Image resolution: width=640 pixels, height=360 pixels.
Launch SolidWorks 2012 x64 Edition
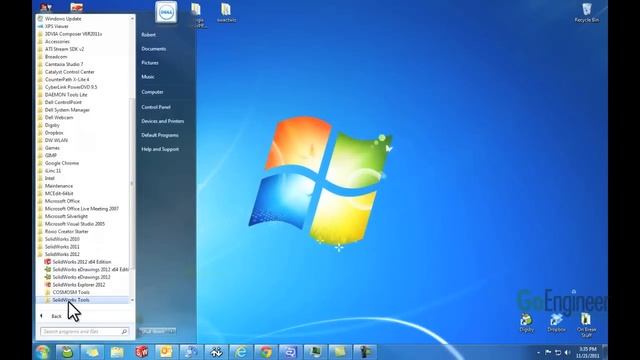tap(82, 262)
